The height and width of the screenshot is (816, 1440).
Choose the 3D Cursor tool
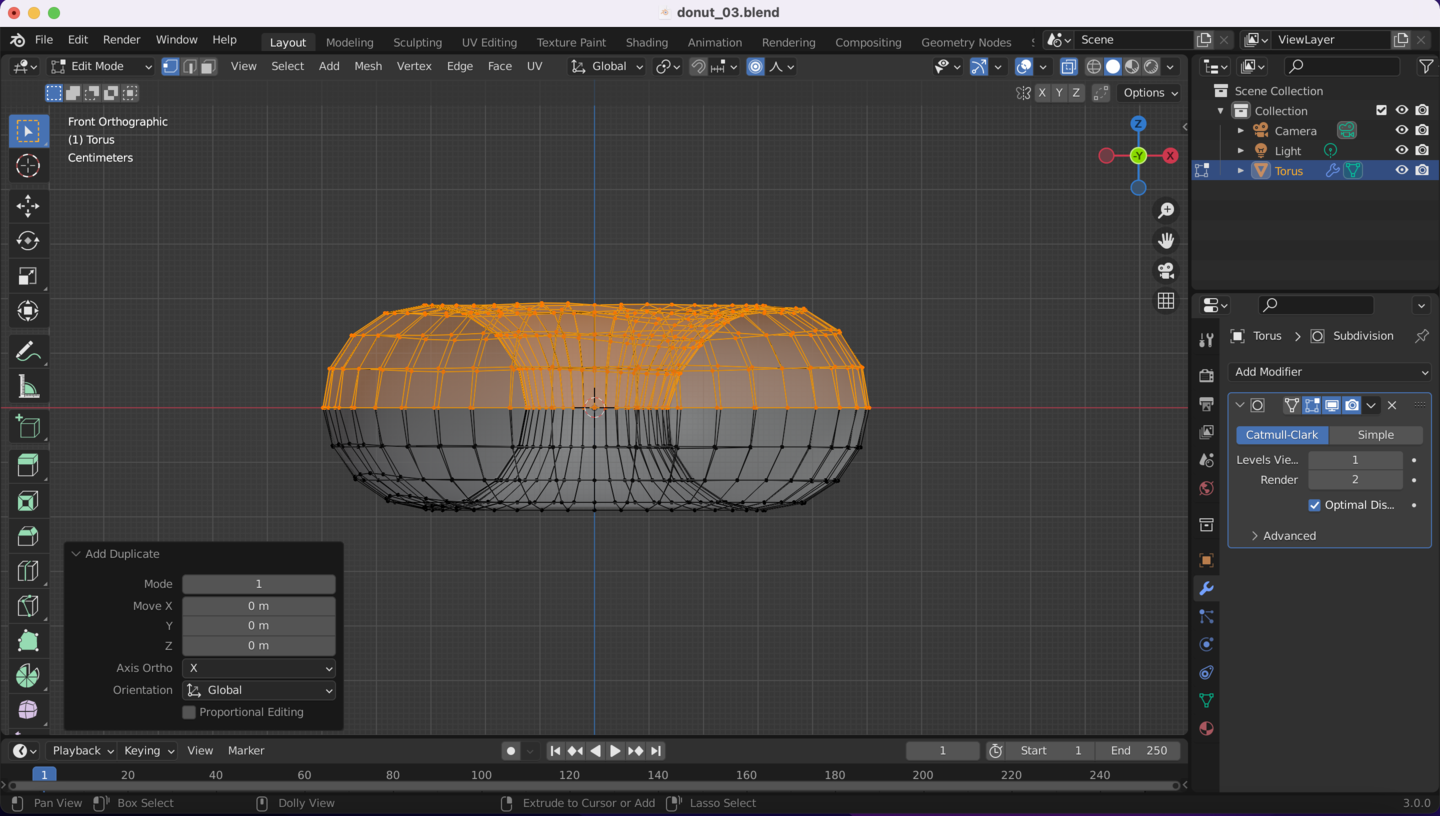[x=28, y=166]
